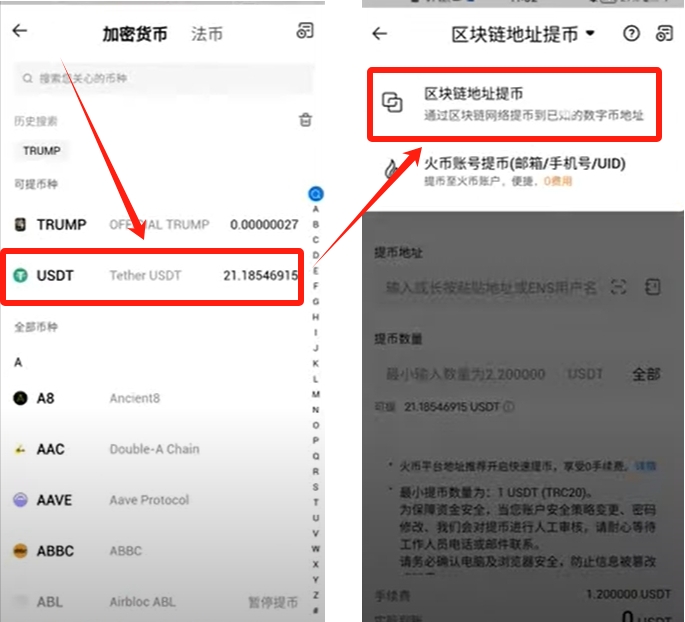Jump to search via index magnifier icon
685x622 pixels.
[316, 194]
